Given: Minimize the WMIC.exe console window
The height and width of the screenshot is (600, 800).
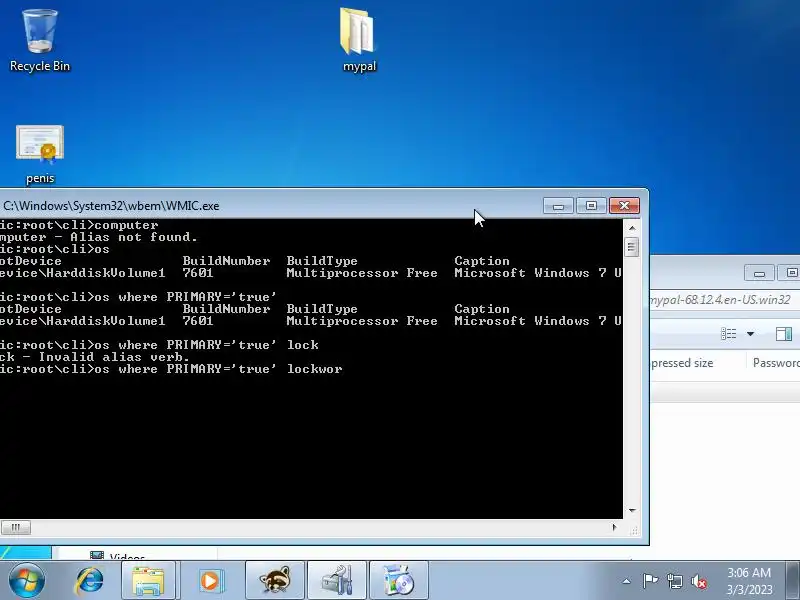Looking at the screenshot, I should pos(559,206).
